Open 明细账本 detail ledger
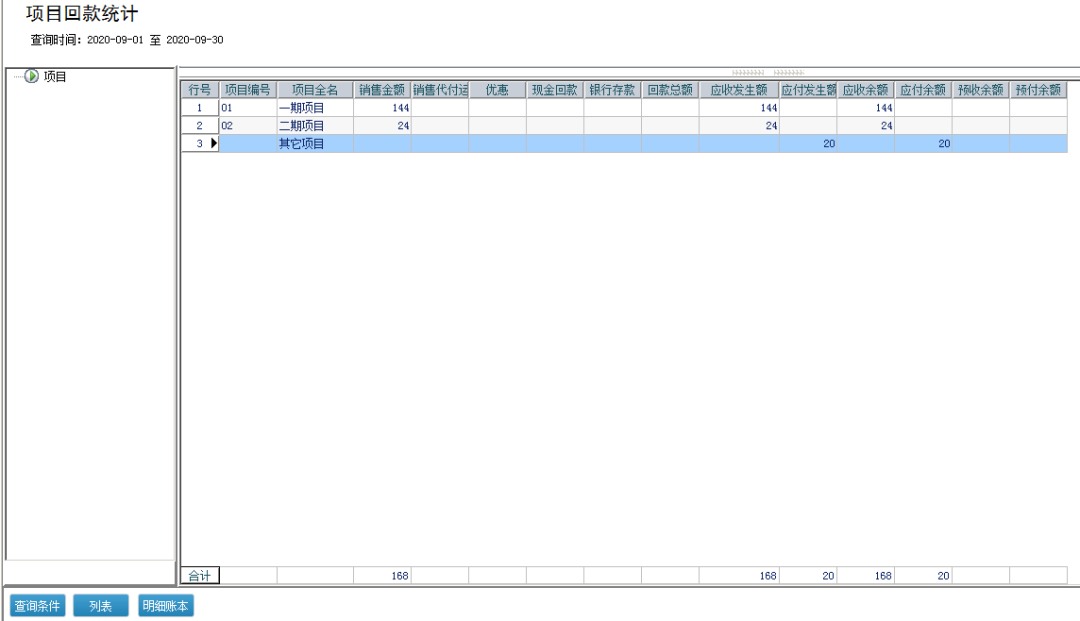Viewport: 1080px width, 621px height. click(x=165, y=606)
